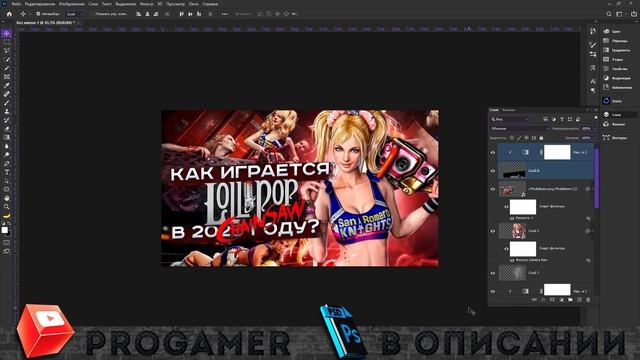
Task: Toggle visibility of Фильтр Camera Raw
Action: [x=512, y=260]
